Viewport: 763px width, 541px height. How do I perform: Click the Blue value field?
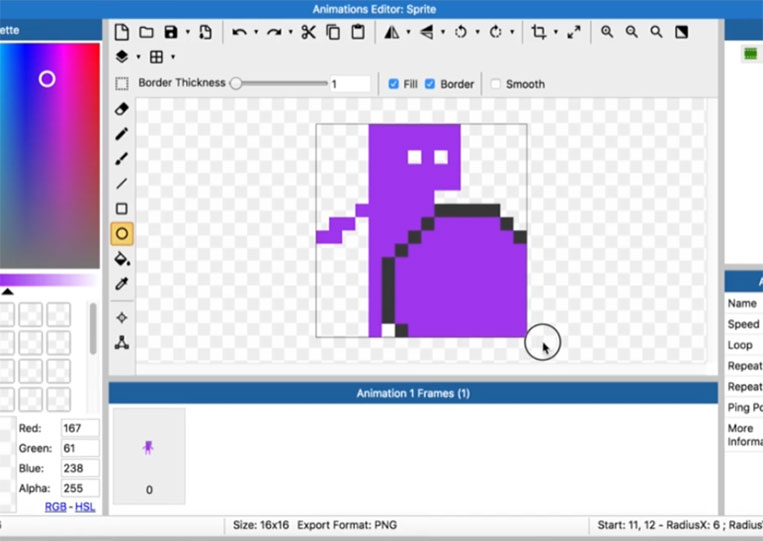point(80,468)
